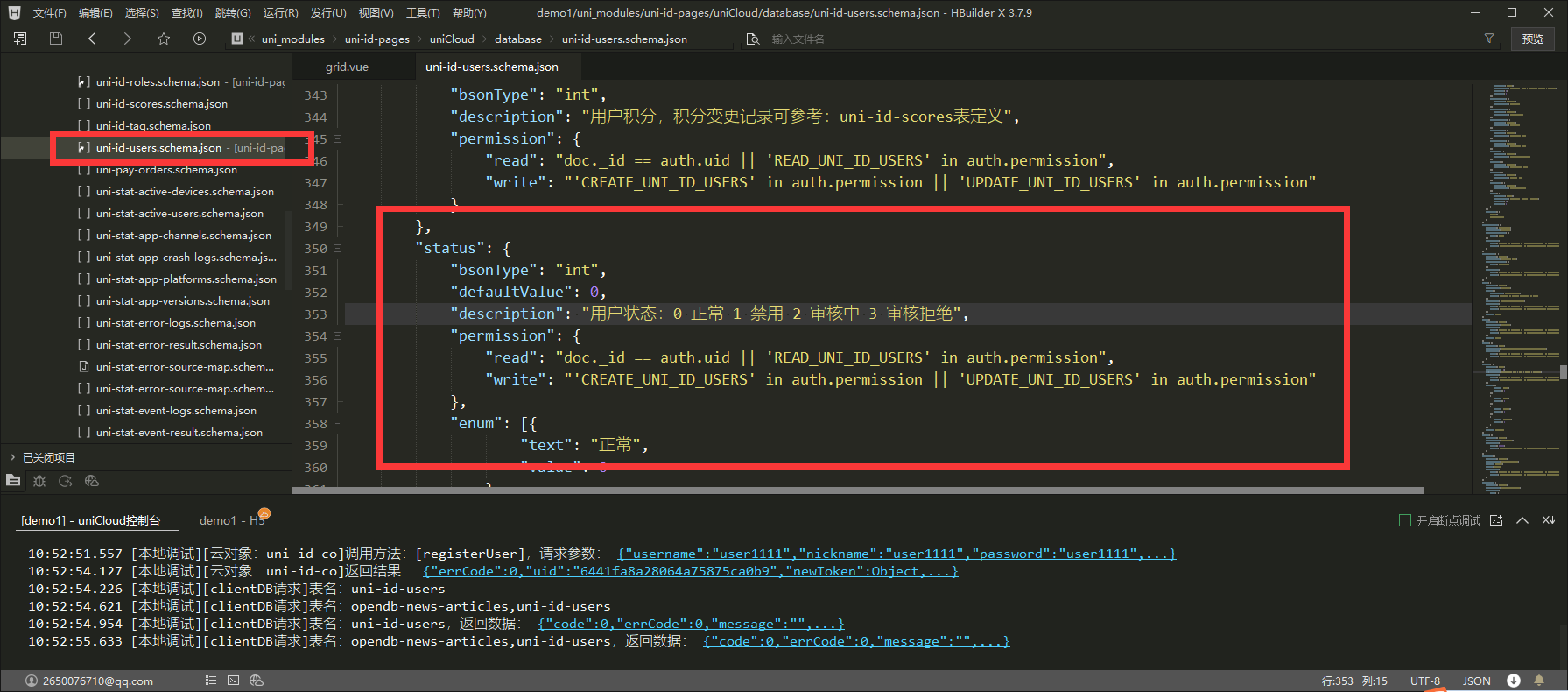Switch to the grid.vue tab
Viewport: 1568px width, 692px height.
[x=347, y=67]
